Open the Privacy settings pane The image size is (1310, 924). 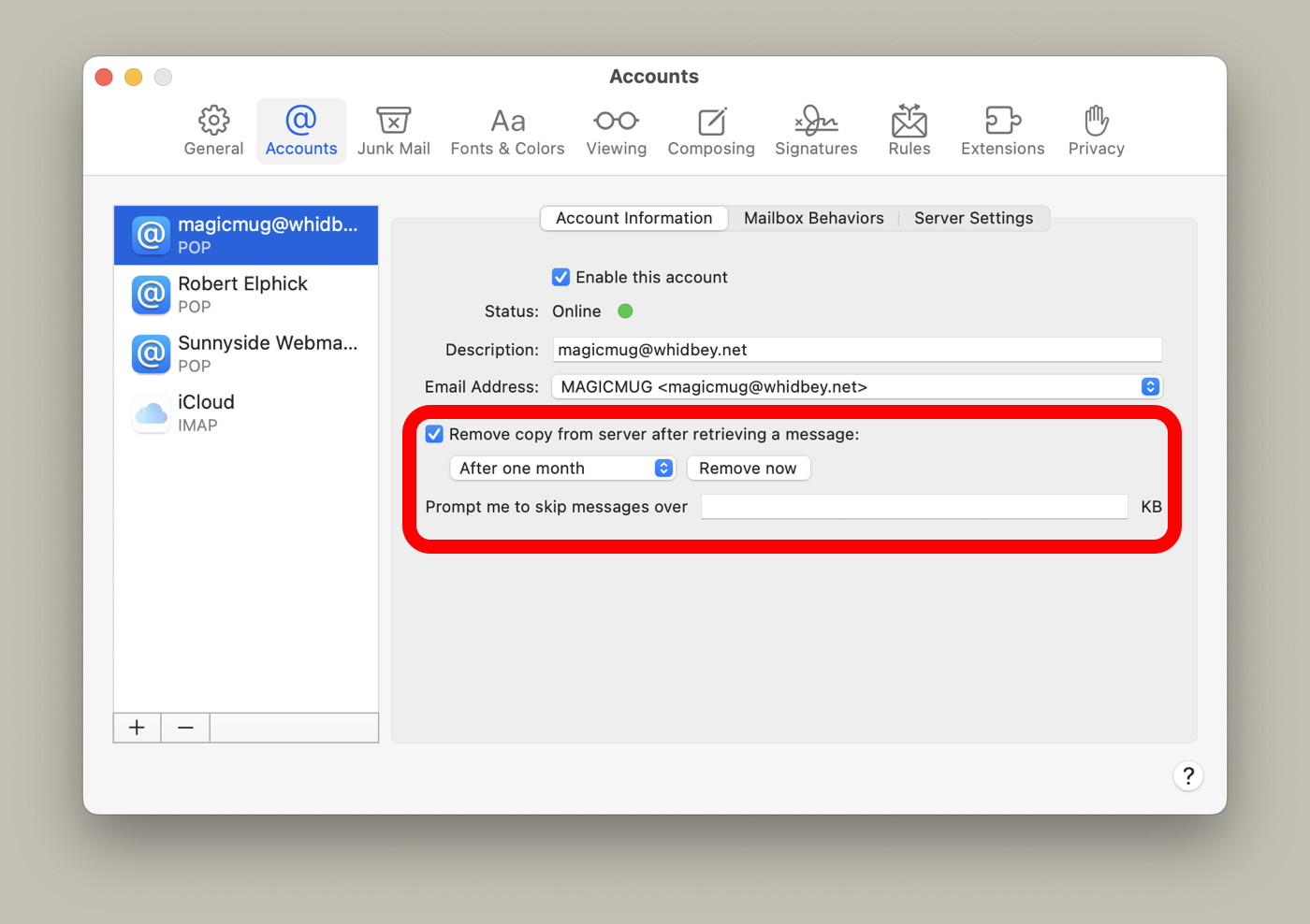(1096, 131)
